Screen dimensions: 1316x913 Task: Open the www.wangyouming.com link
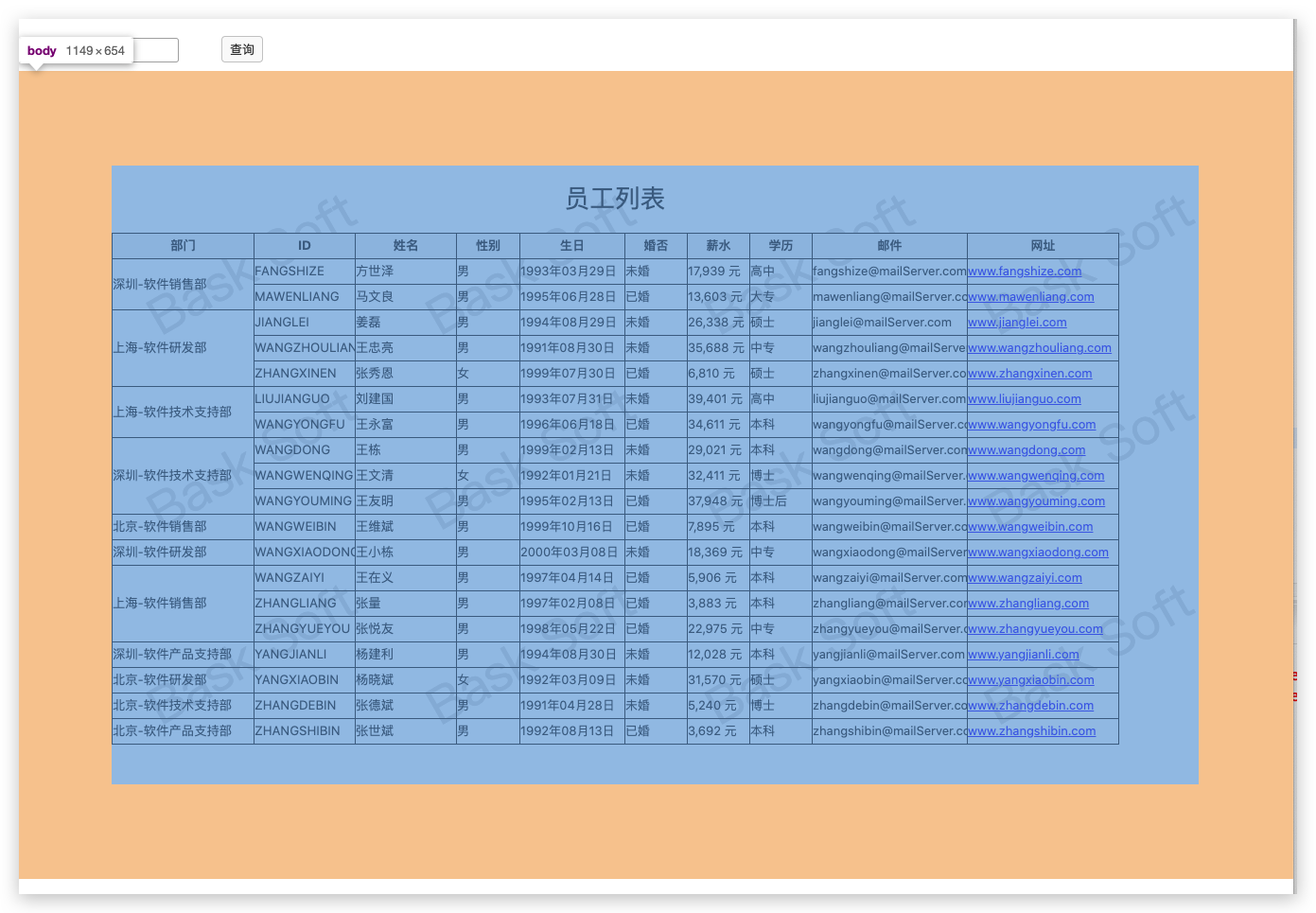pos(1037,501)
